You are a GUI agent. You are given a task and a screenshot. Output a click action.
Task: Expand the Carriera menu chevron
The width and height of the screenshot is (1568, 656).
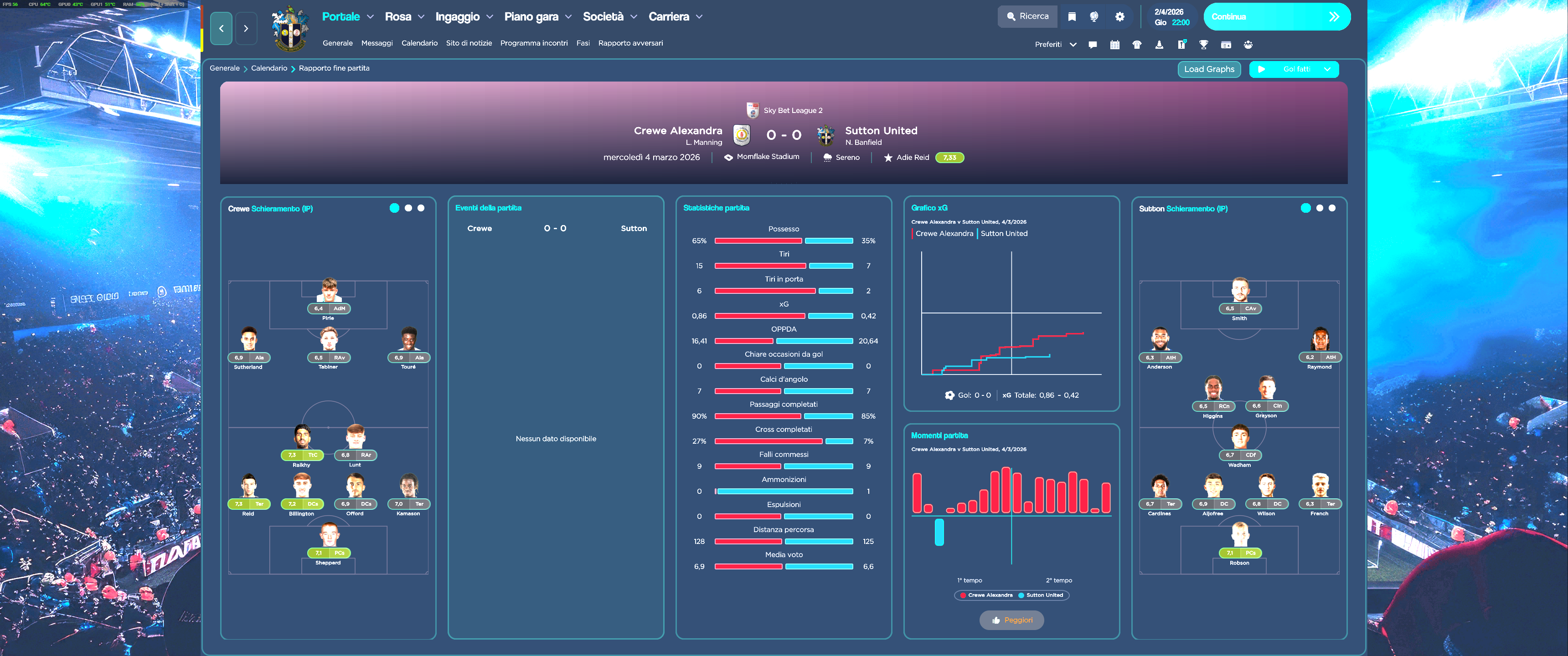699,17
